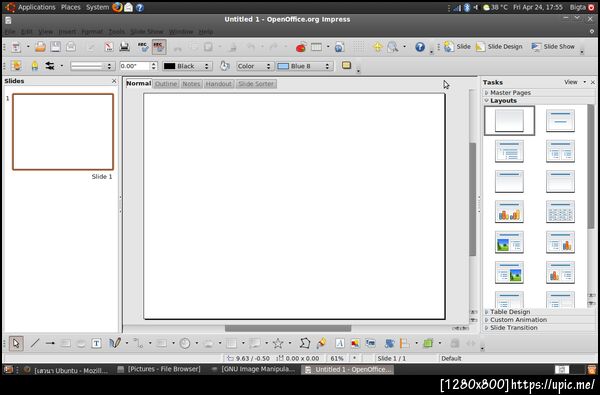Insert picture From File icon
600x395 pixels.
tap(355, 343)
